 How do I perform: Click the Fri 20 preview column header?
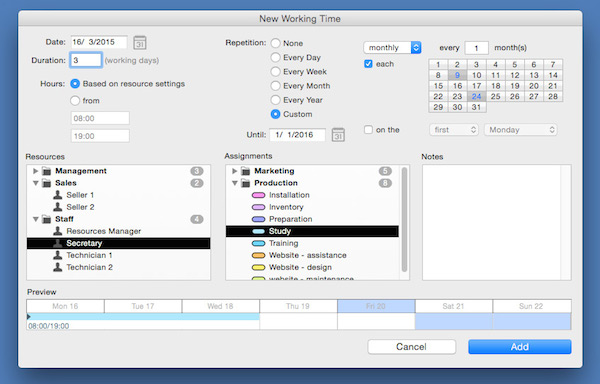tap(376, 306)
